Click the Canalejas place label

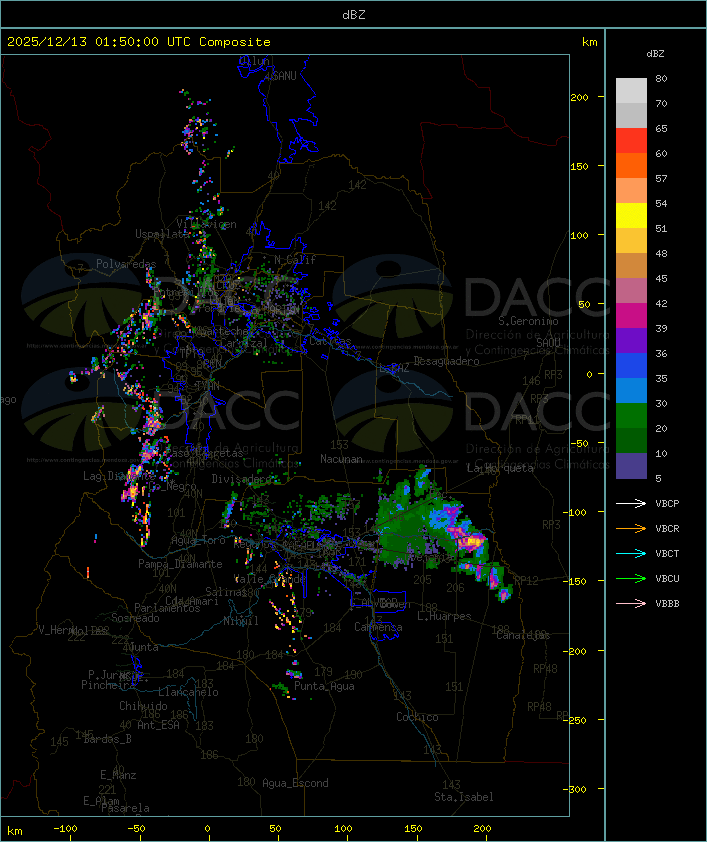click(523, 635)
